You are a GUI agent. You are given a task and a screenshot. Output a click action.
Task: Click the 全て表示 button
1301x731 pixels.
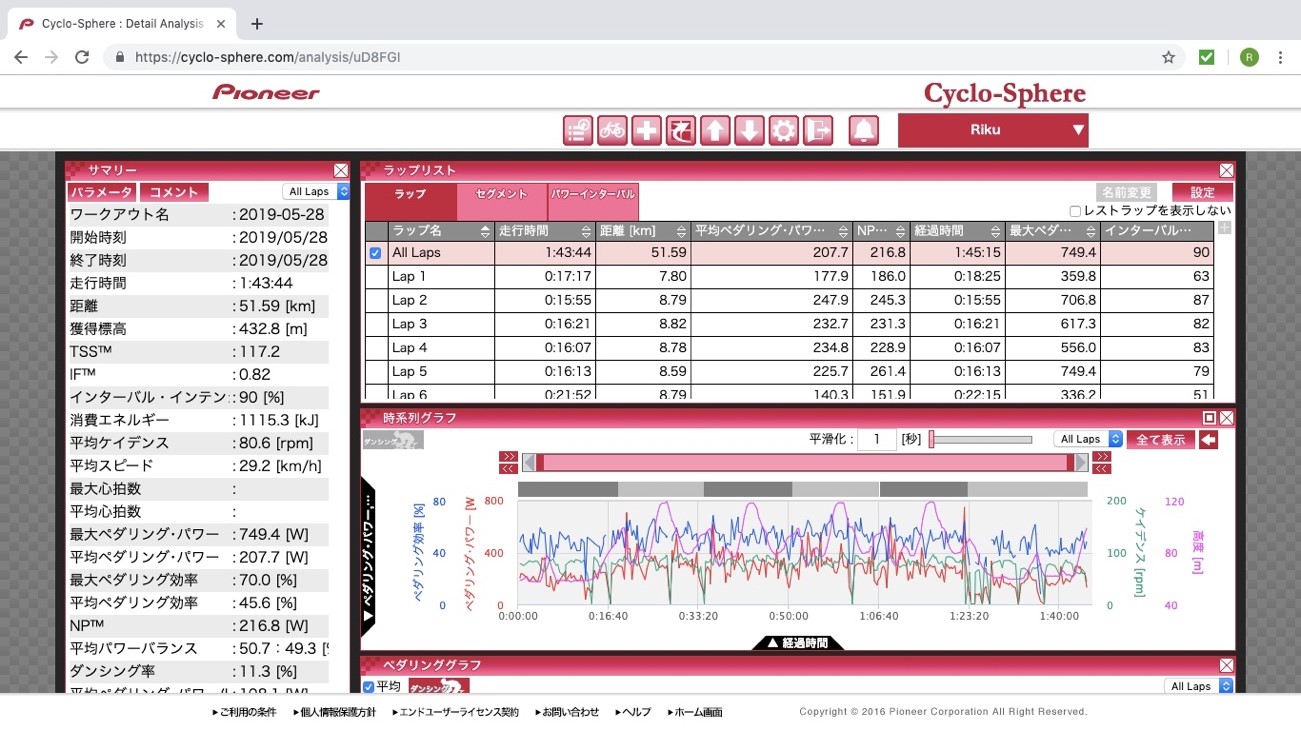coord(1160,439)
